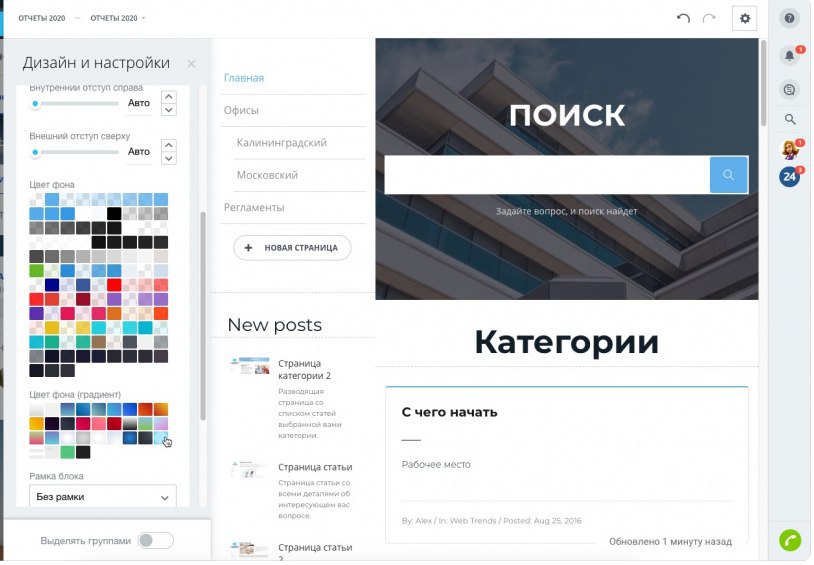This screenshot has width=814, height=565.
Task: Open the user avatar in right sidebar
Action: point(790,150)
